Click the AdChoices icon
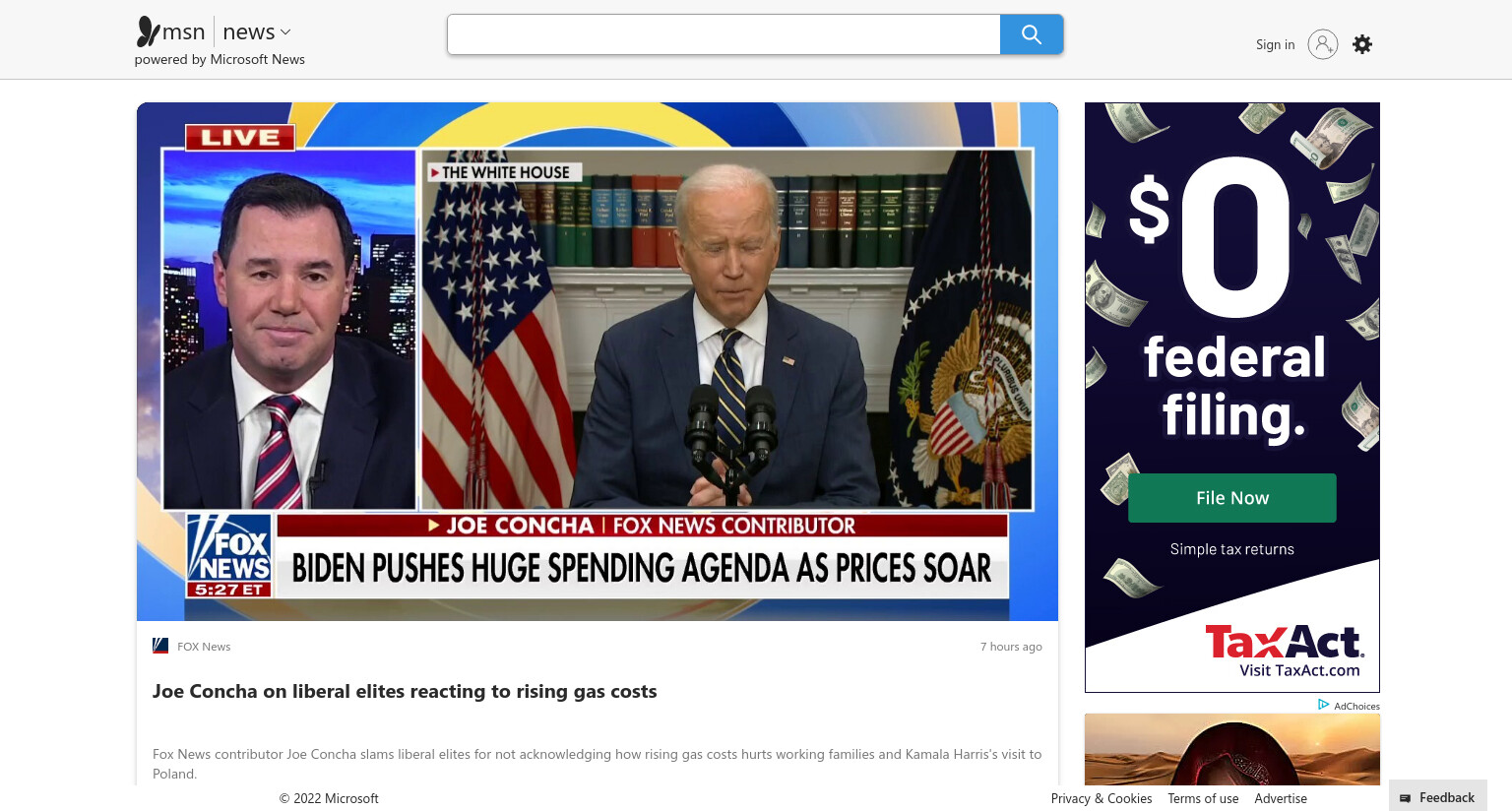Viewport: 1512px width, 811px height. pos(1324,705)
